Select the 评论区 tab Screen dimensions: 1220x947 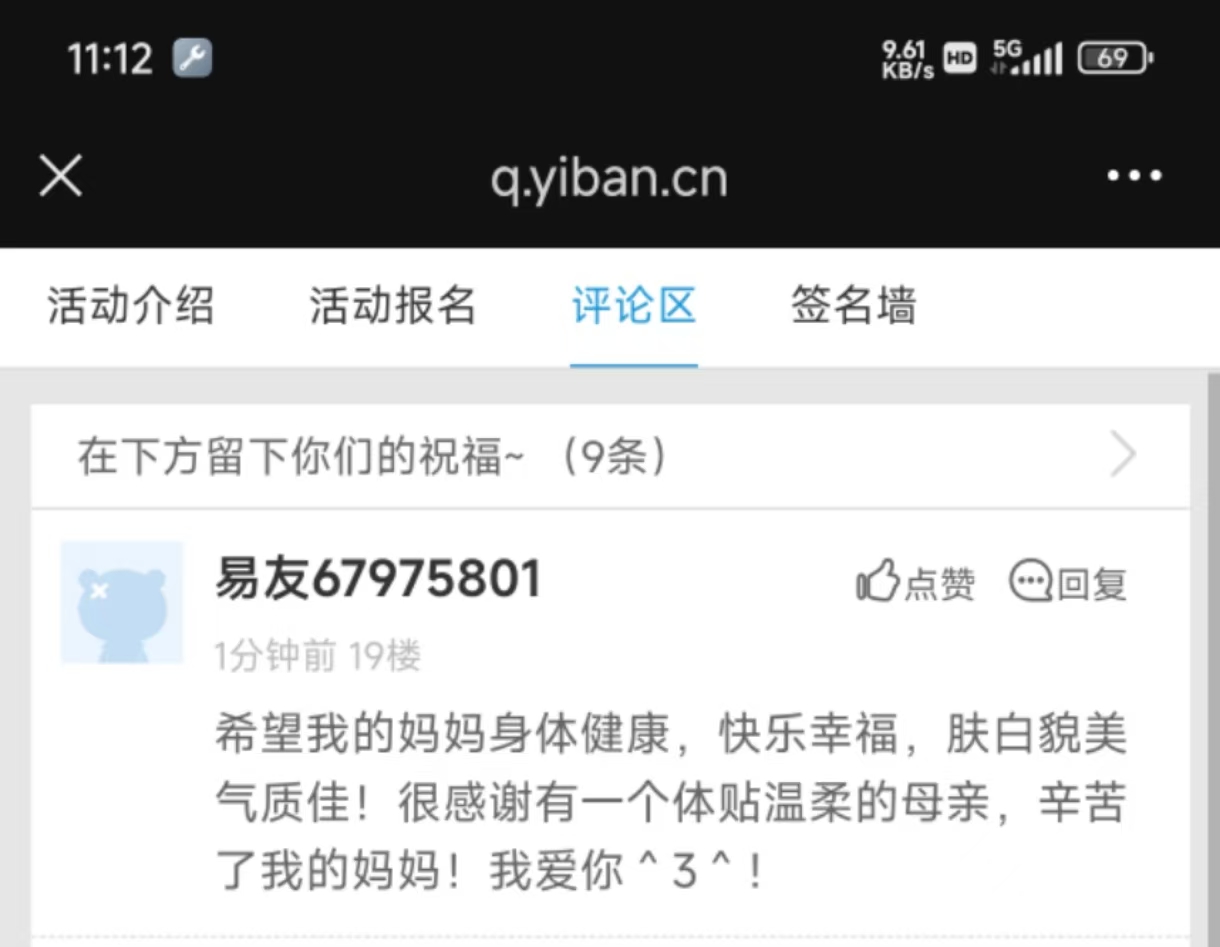tap(634, 306)
